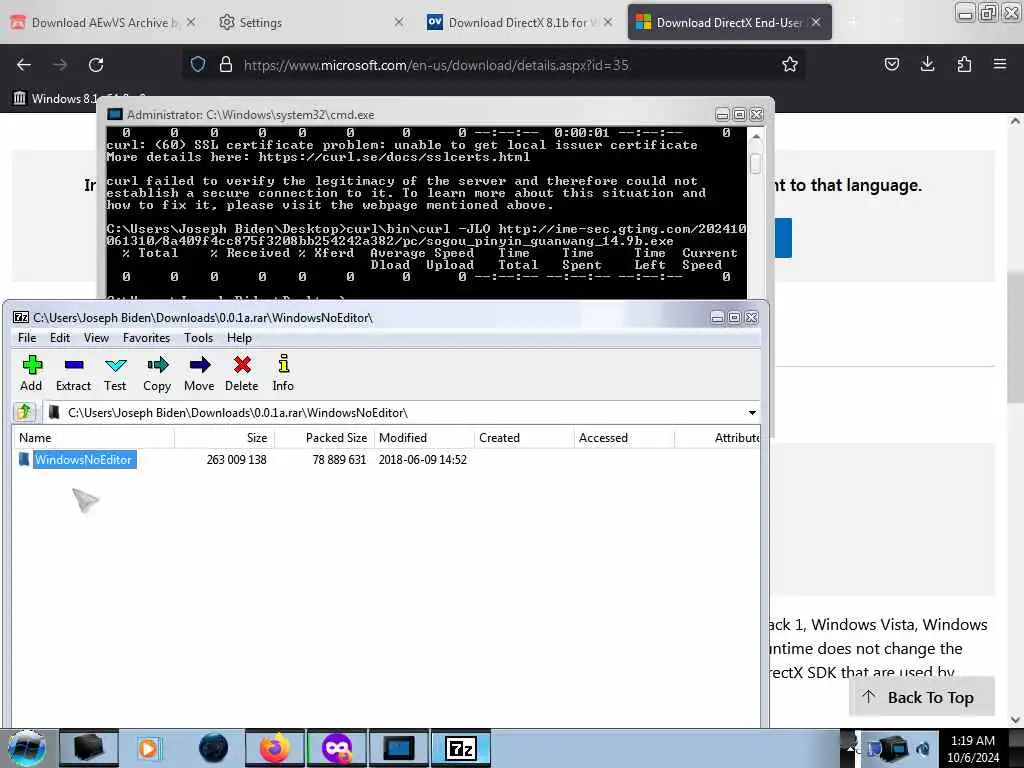The image size is (1024, 768).
Task: Open the File menu in 7-Zip
Action: [27, 338]
